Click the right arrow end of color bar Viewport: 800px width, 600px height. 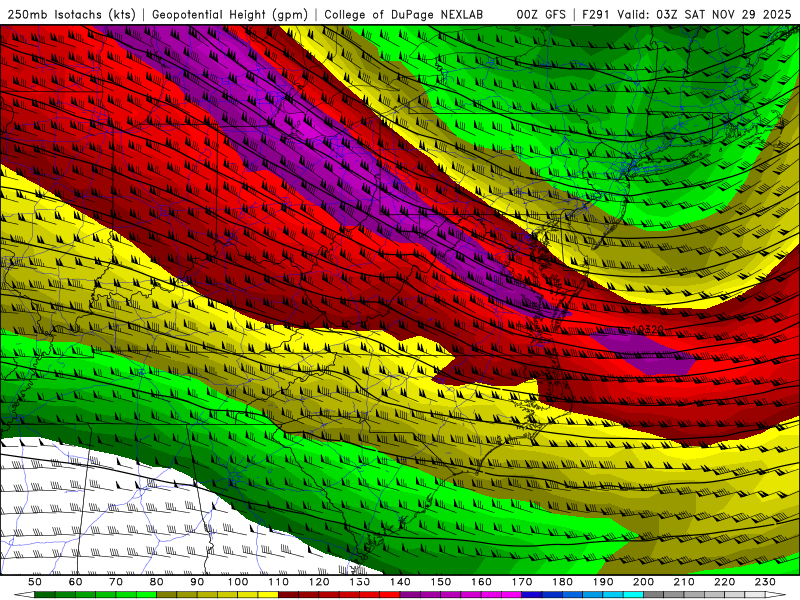tap(776, 595)
